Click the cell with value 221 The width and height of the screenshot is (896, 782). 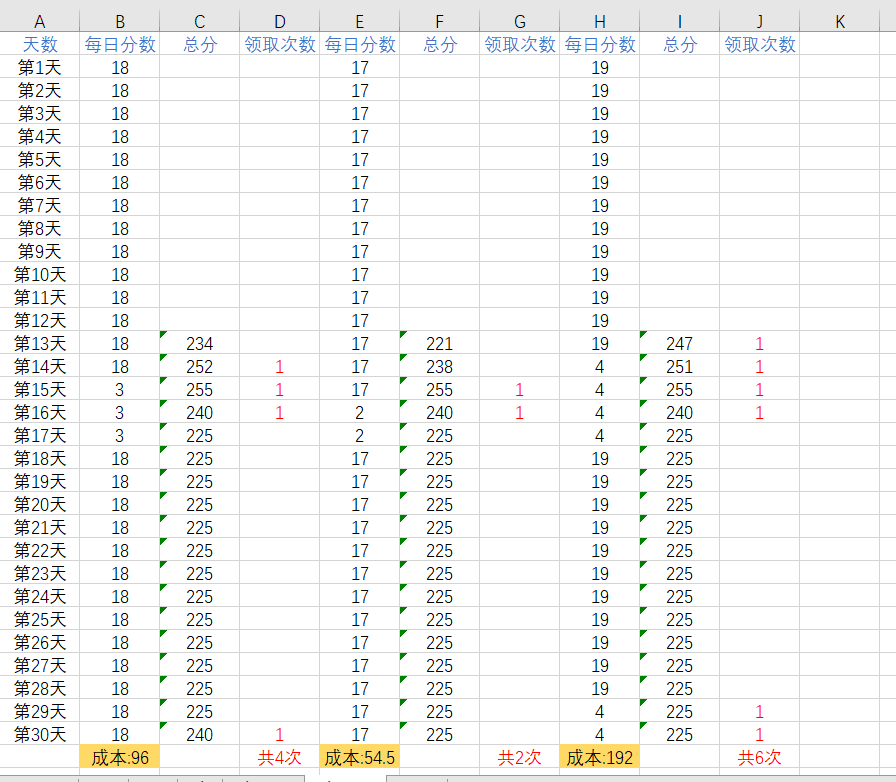click(x=440, y=343)
